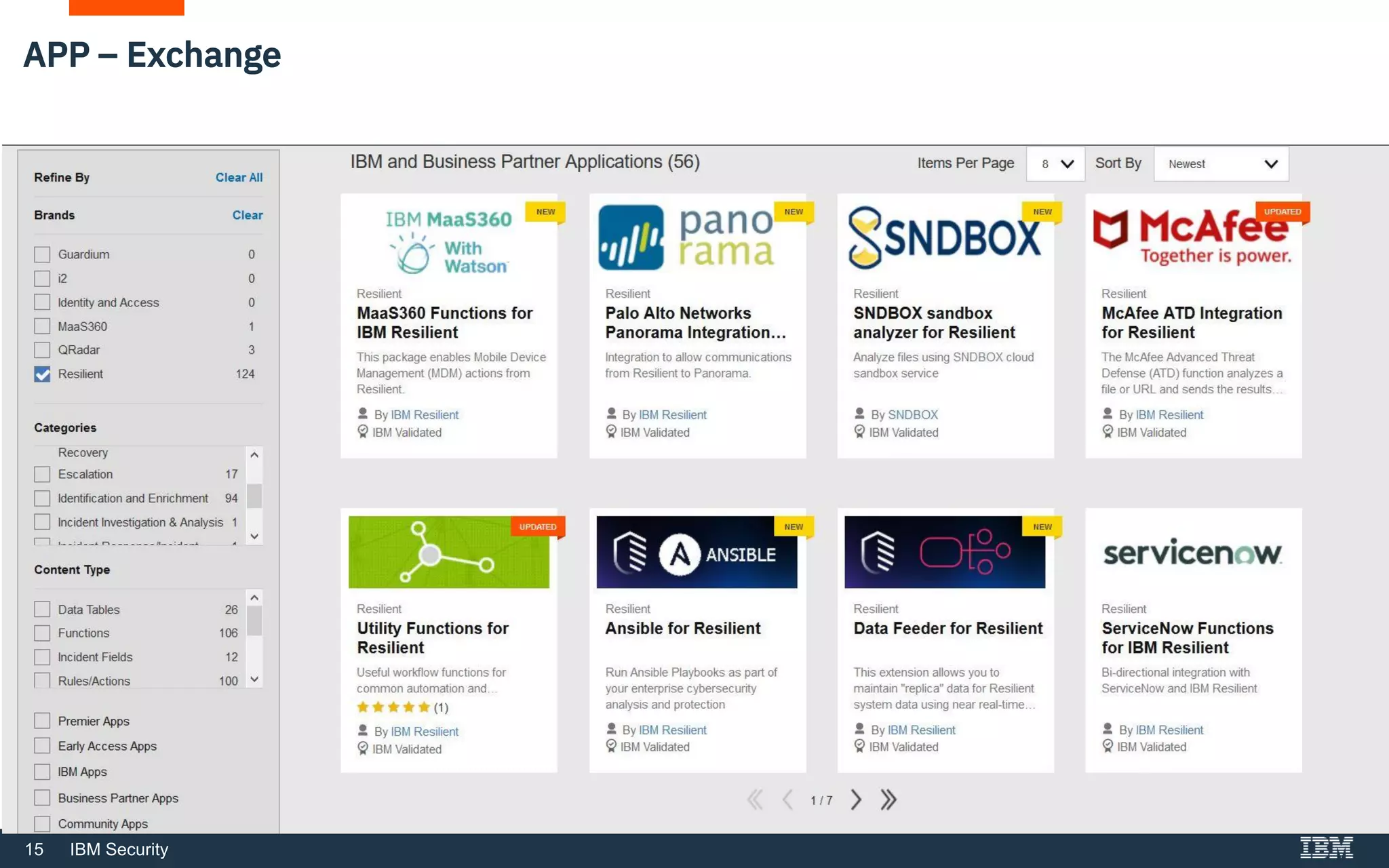Click the Categories list scrollbar thumb

254,496
